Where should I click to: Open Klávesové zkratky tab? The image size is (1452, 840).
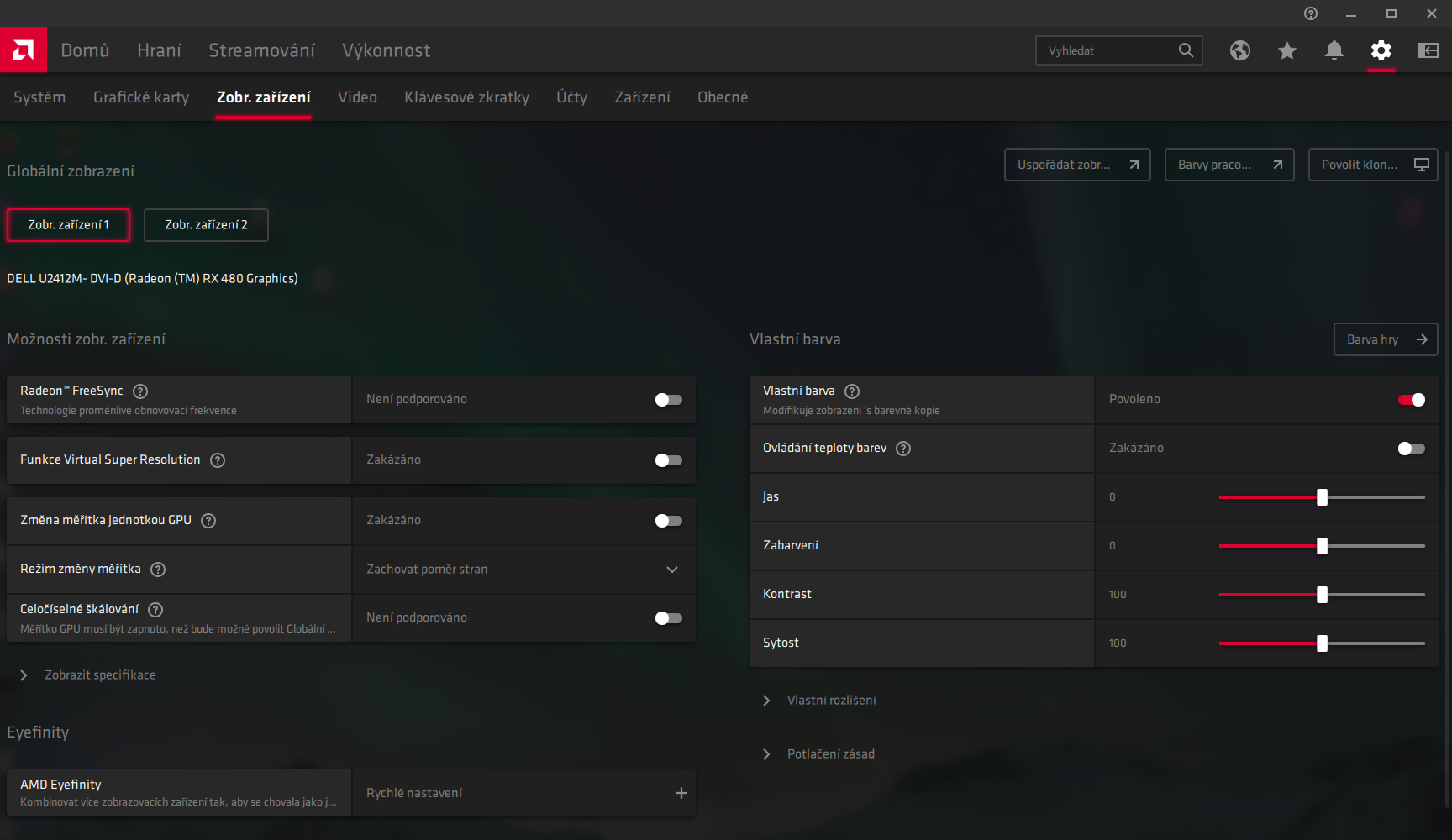point(466,97)
